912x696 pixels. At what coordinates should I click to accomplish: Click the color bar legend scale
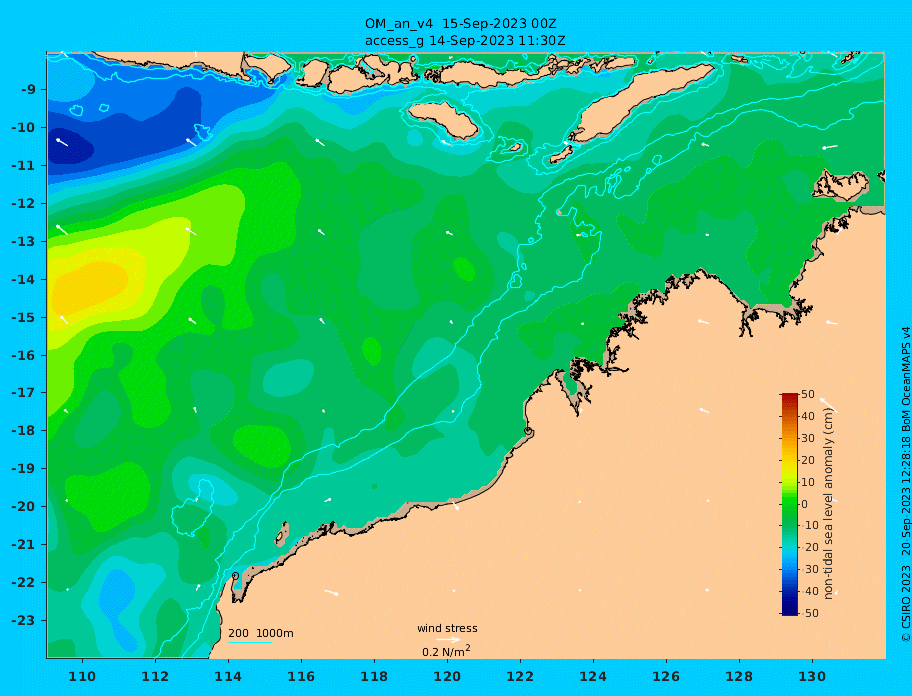pyautogui.click(x=789, y=504)
